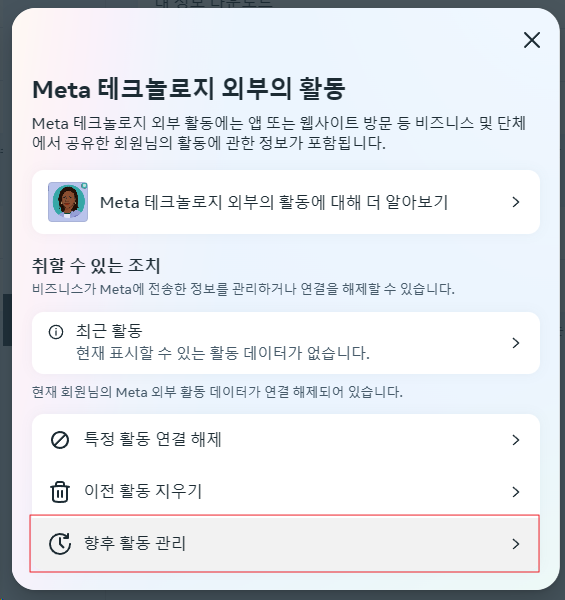Click the trash can icon for 이전 활동 지우기
This screenshot has width=565, height=600.
coord(60,492)
